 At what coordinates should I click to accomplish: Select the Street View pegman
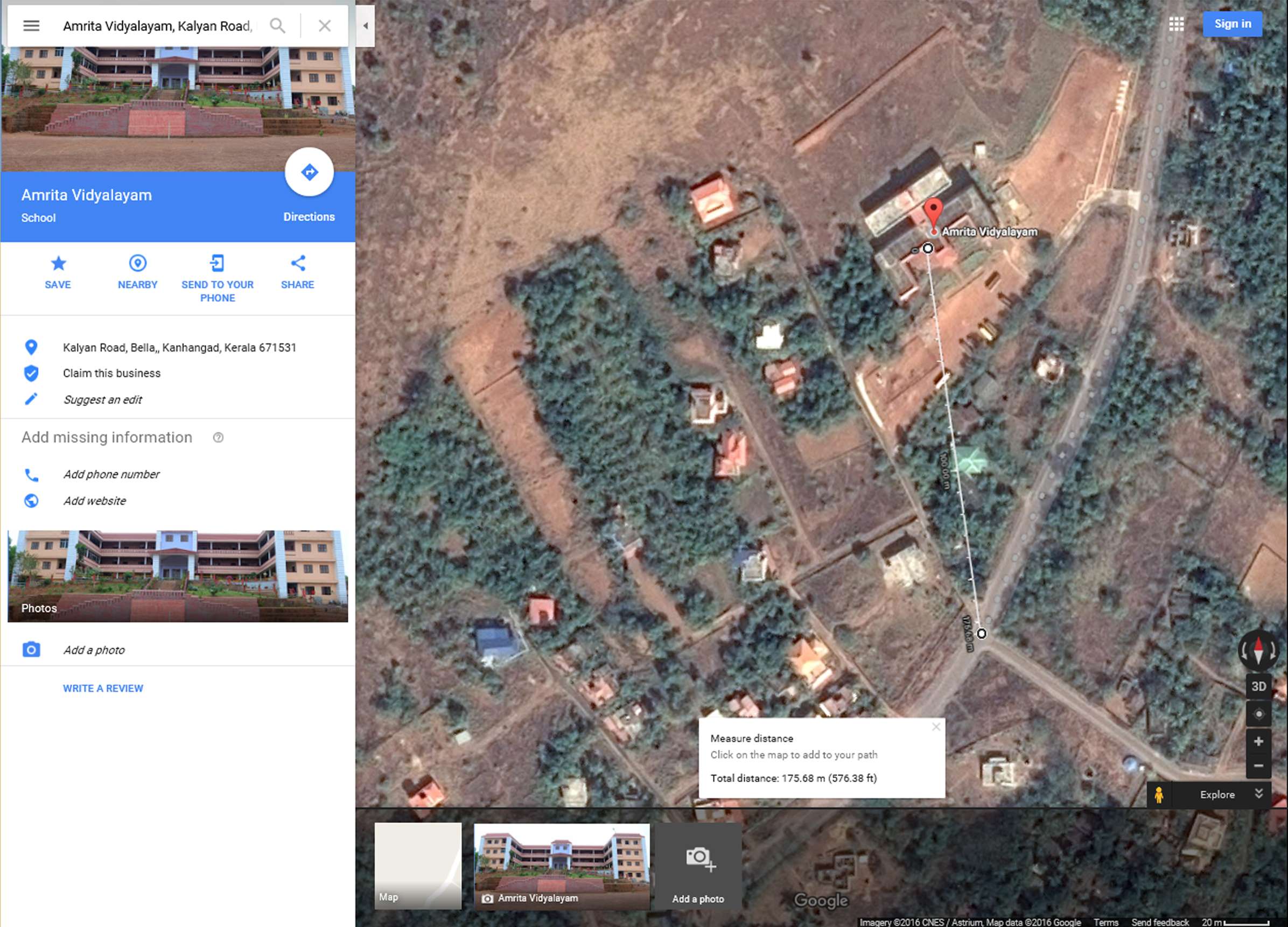click(1159, 795)
